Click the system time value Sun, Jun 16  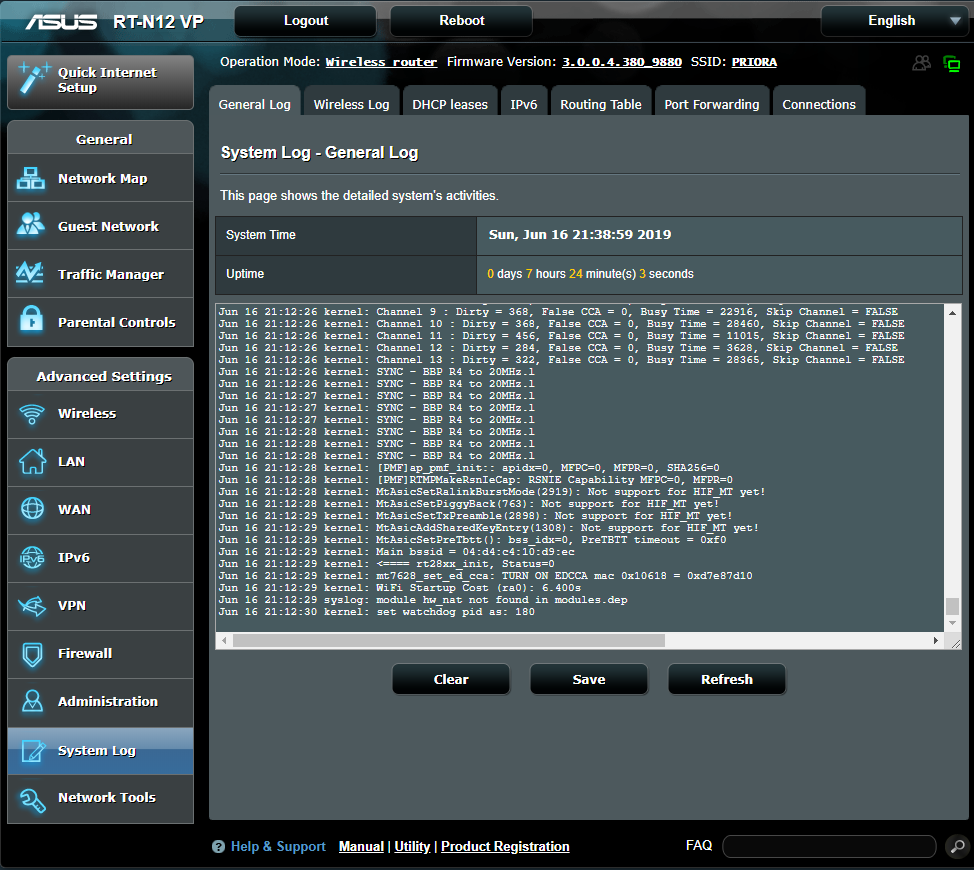click(x=580, y=235)
